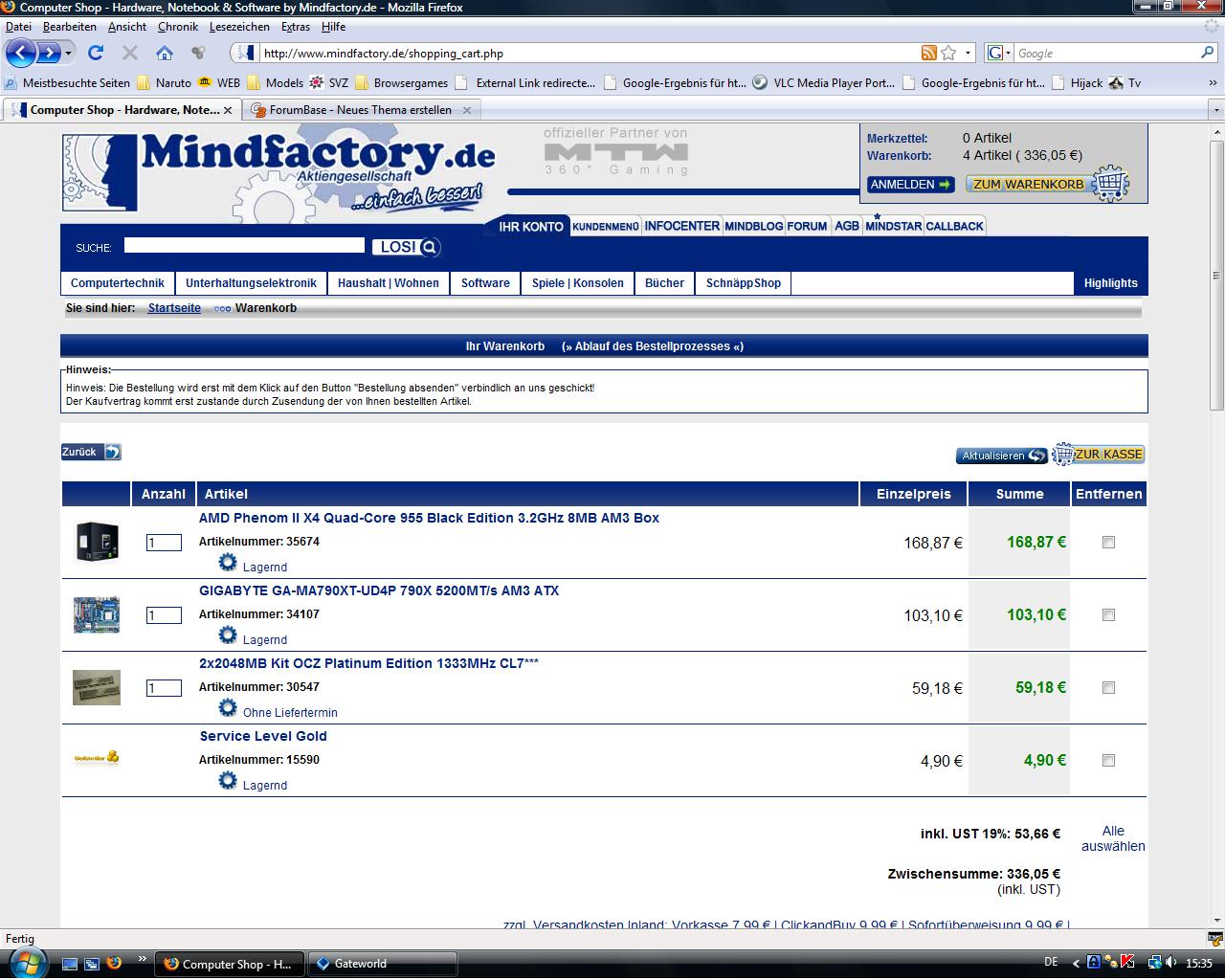Image resolution: width=1225 pixels, height=980 pixels.
Task: Expand quick launch overflow chevron in taskbar
Action: 143,958
